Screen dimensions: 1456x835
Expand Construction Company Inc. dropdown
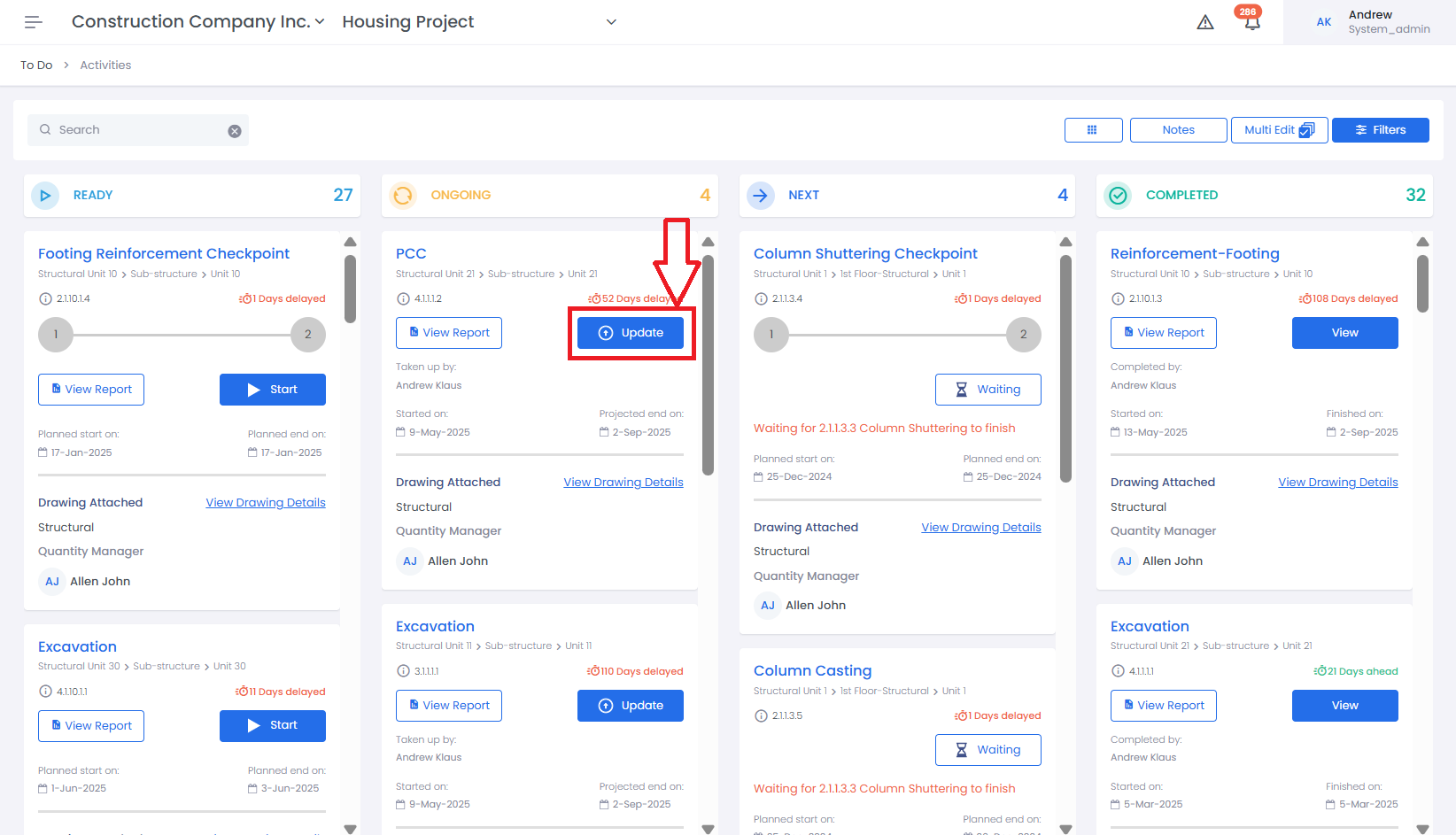[319, 21]
